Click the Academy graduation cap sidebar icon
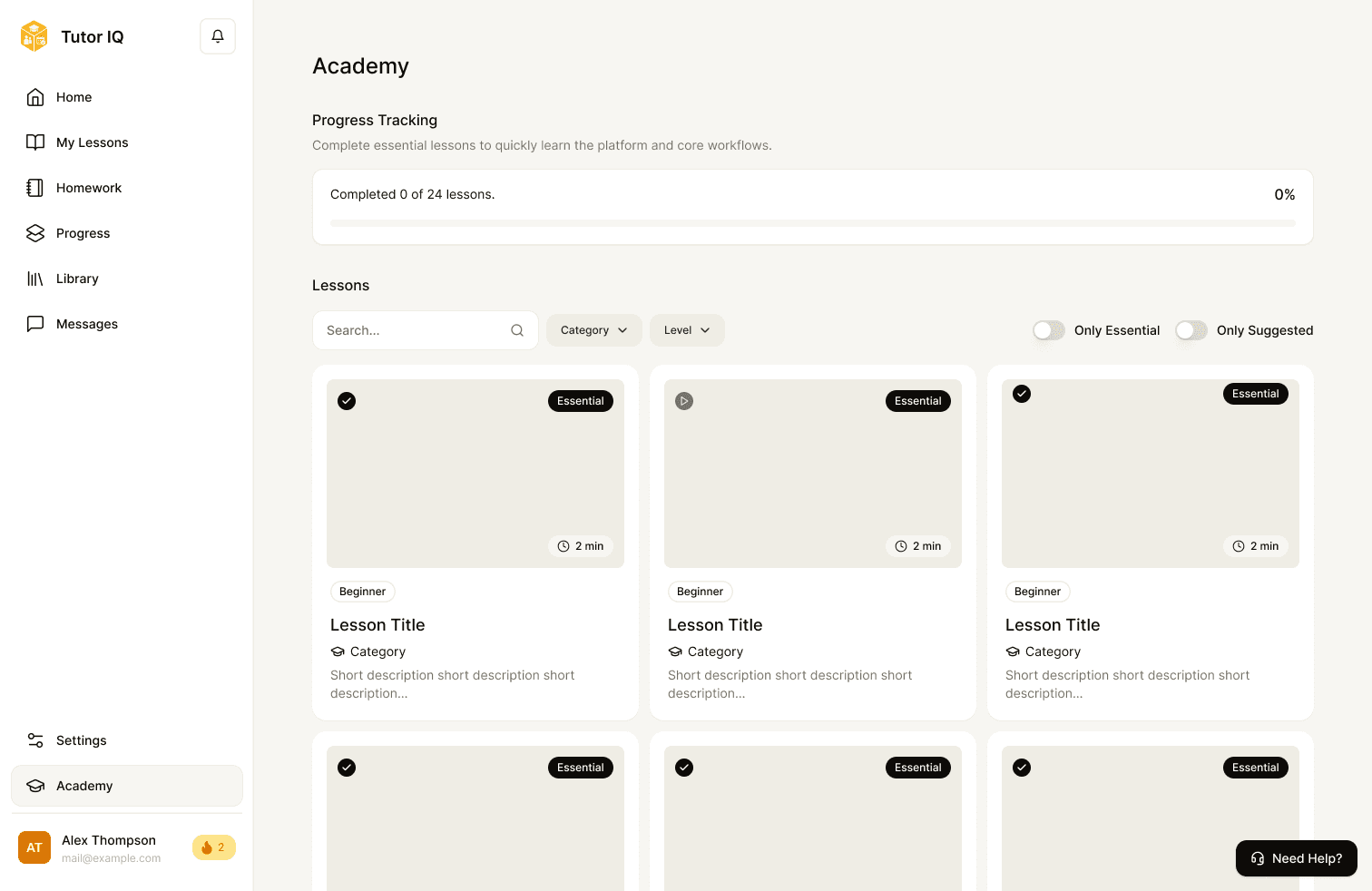 (x=35, y=786)
